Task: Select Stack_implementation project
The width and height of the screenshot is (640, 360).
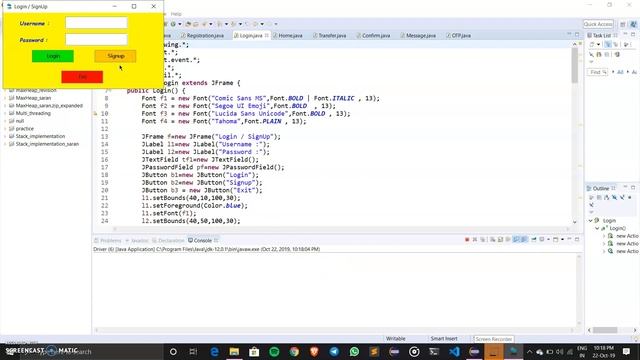Action: [x=40, y=136]
